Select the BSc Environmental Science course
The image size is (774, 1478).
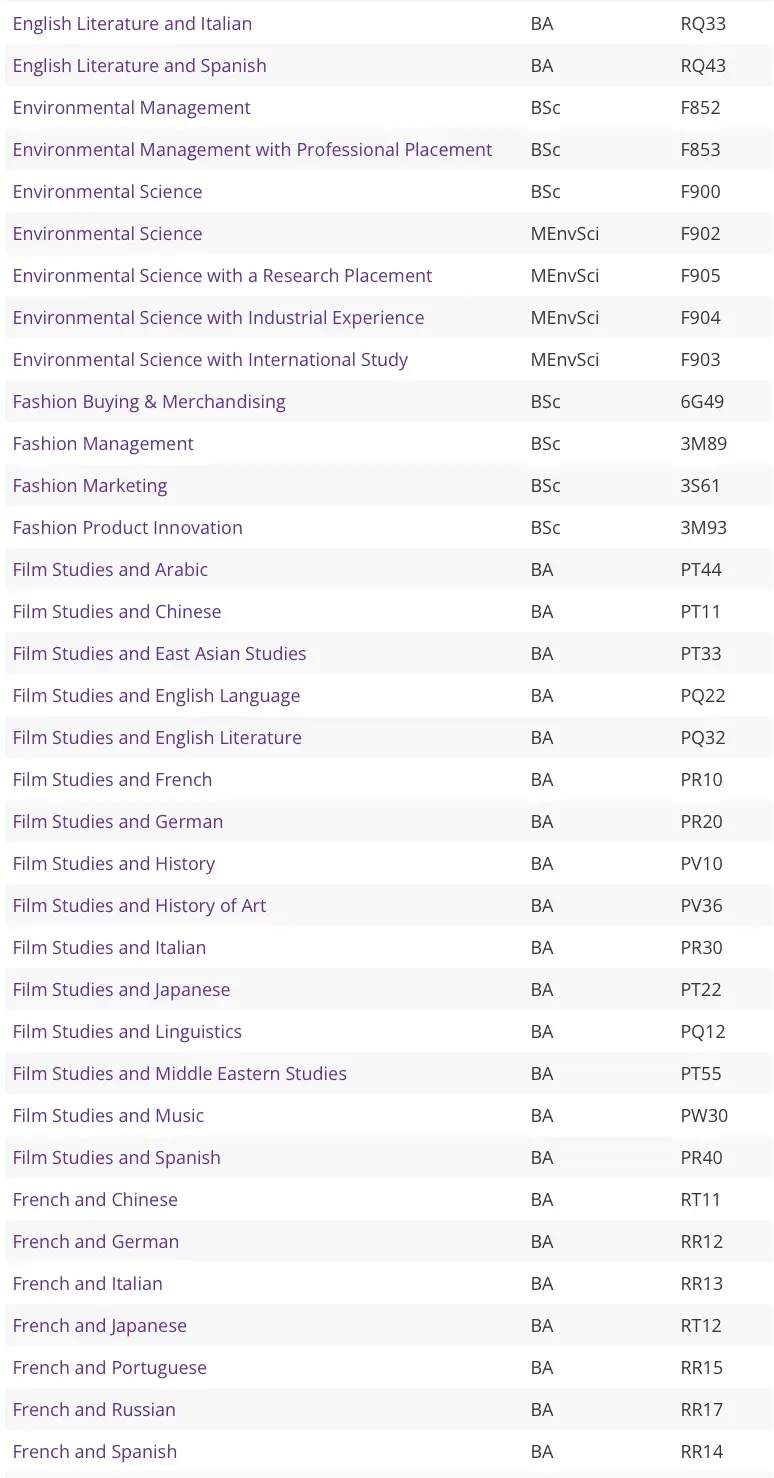(107, 192)
